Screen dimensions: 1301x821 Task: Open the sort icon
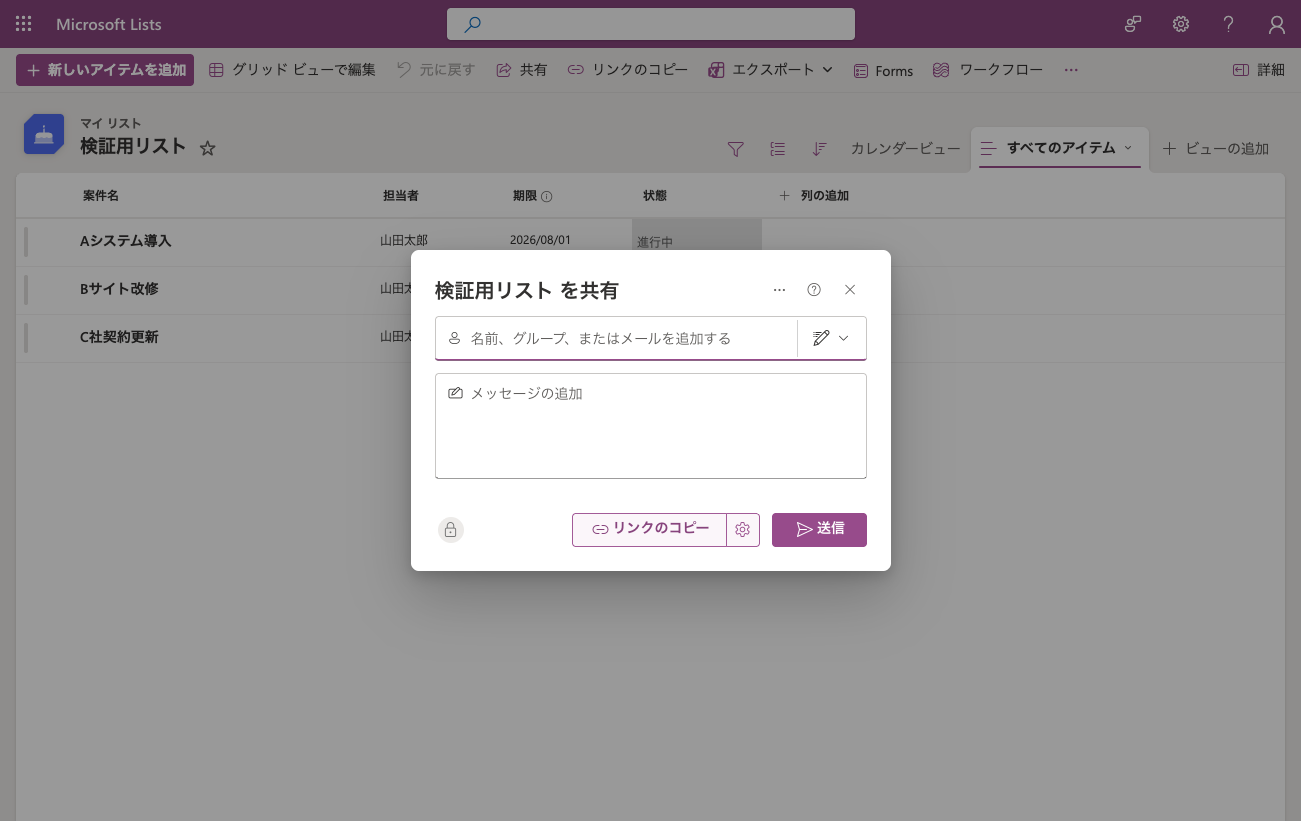click(x=819, y=148)
